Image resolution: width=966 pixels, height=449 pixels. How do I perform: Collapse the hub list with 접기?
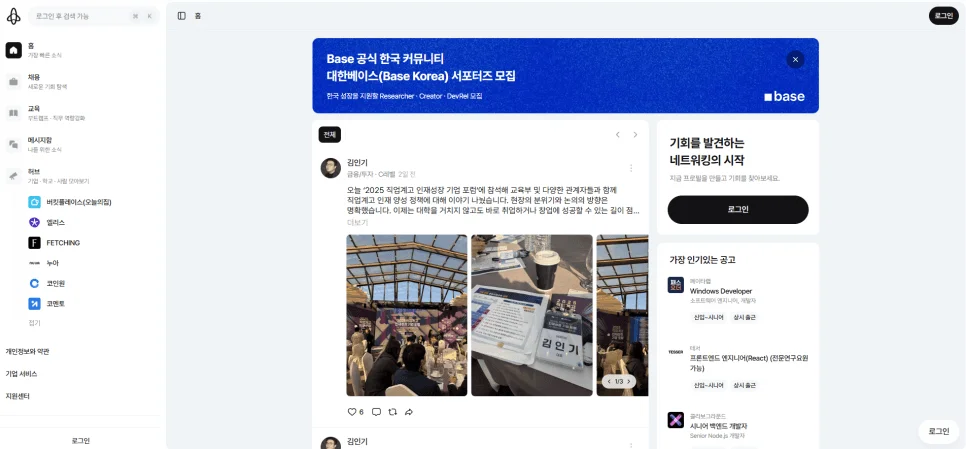click(x=34, y=323)
